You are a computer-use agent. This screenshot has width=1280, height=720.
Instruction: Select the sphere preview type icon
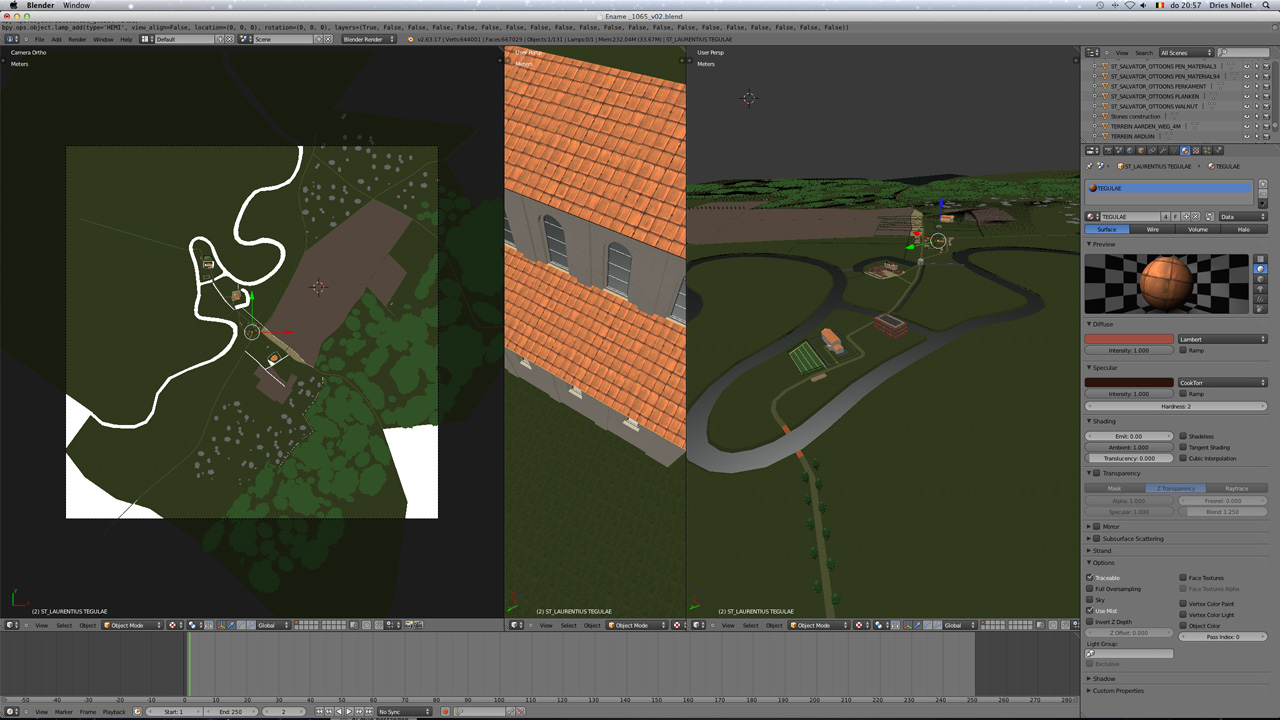(1261, 269)
